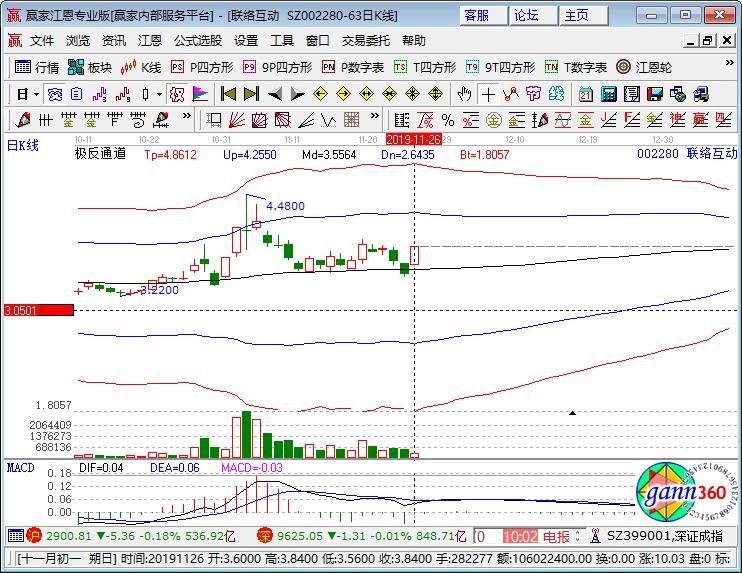Image resolution: width=742 pixels, height=573 pixels.
Task: Jump to first bar icon
Action: pyautogui.click(x=228, y=94)
